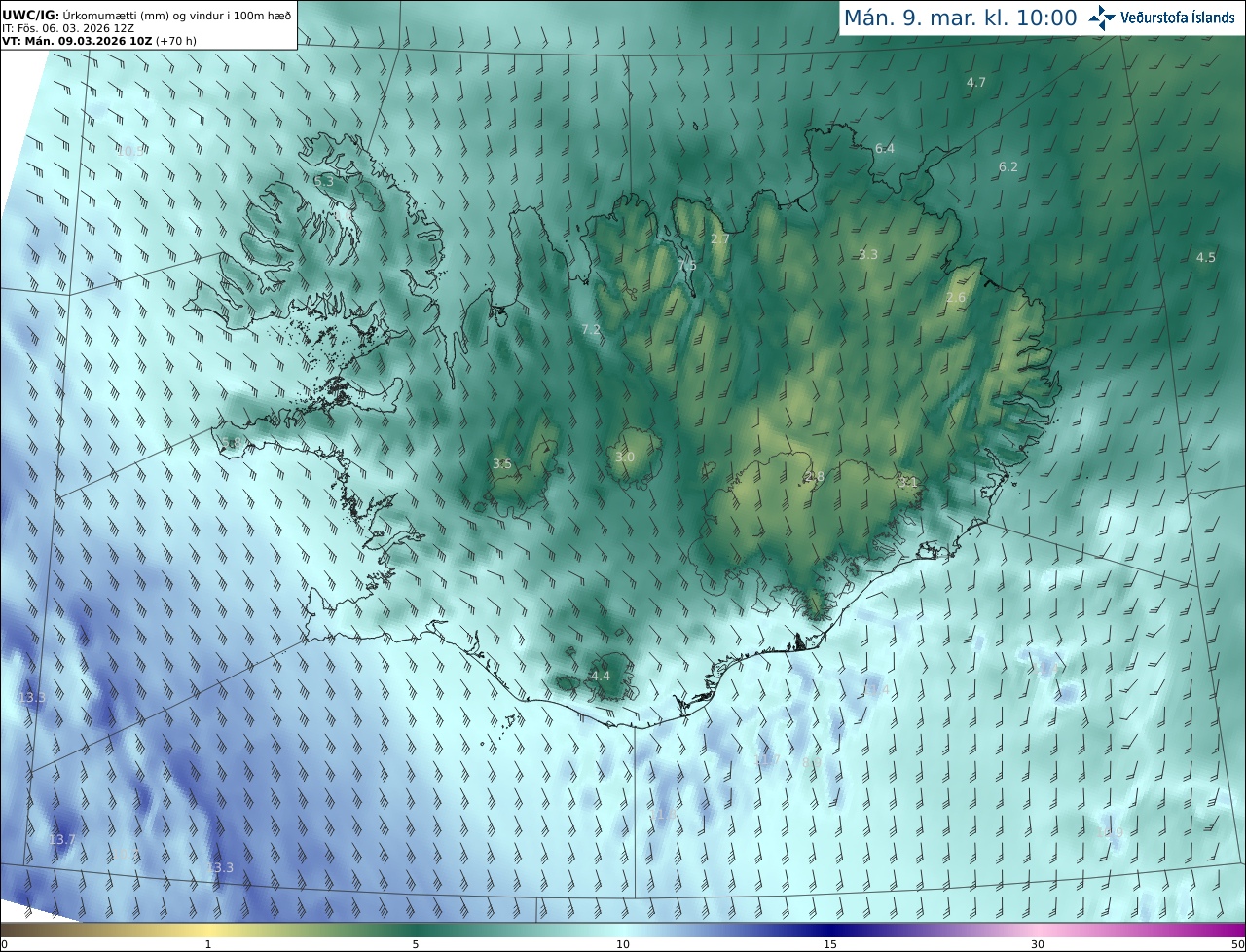Click the 2.6 value on the map
The width and height of the screenshot is (1246, 952).
point(956,298)
